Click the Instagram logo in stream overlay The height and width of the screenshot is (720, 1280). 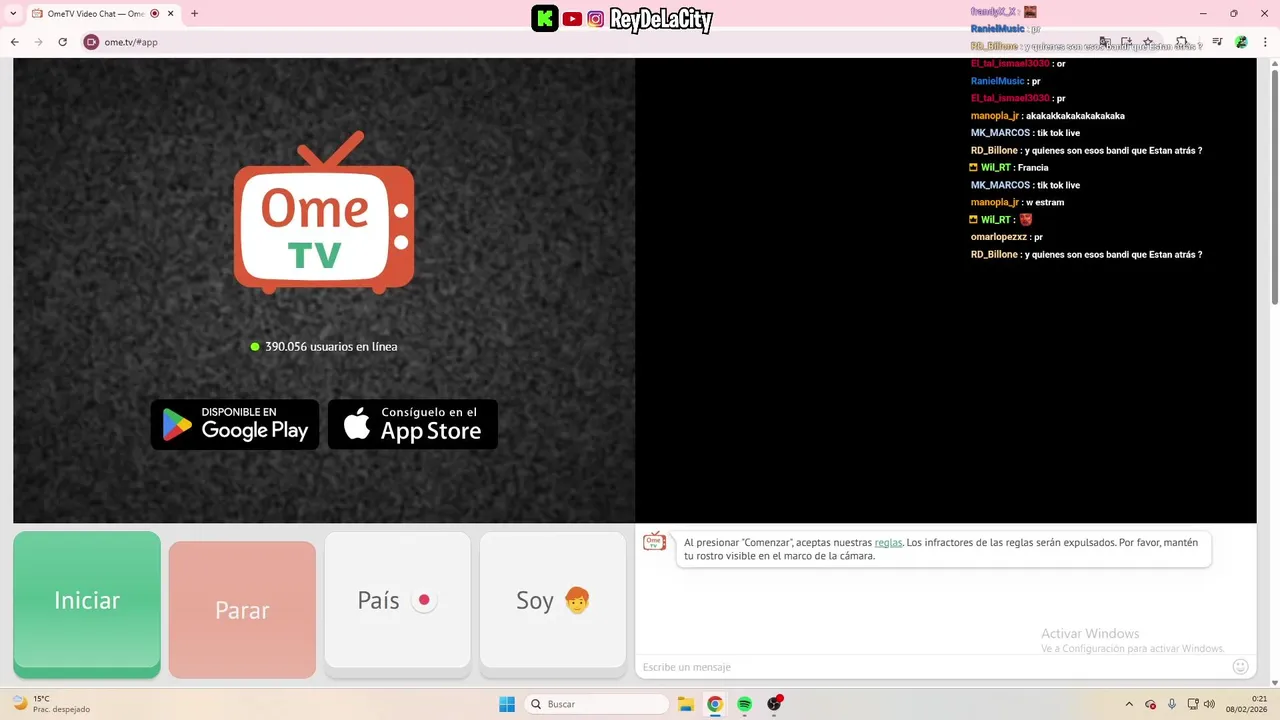tap(596, 19)
